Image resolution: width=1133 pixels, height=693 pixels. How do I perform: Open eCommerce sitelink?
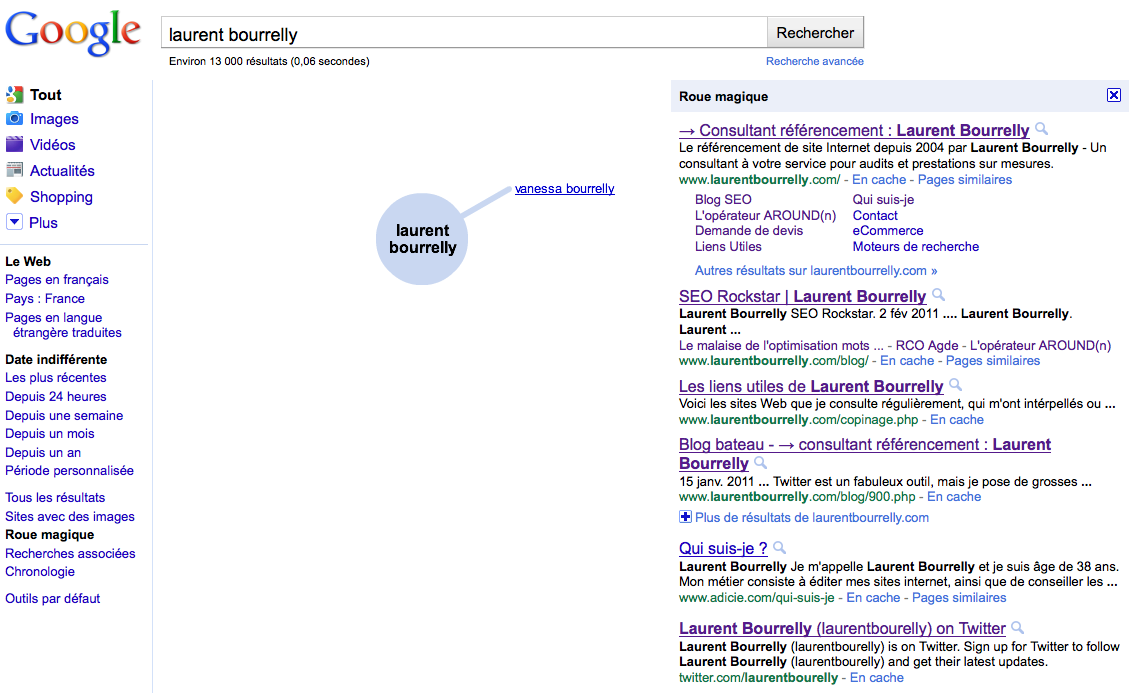[x=888, y=231]
